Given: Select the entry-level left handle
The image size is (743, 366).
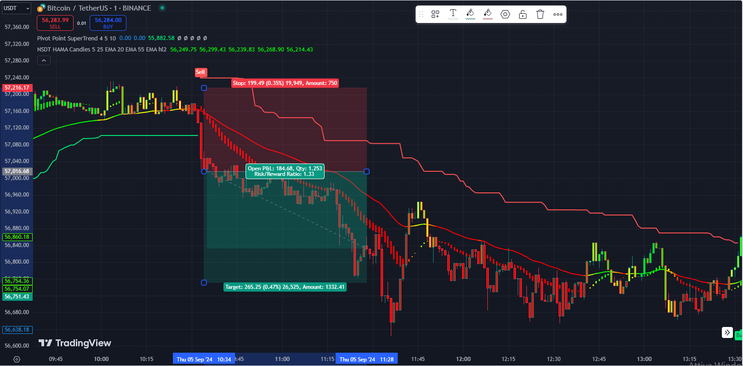Looking at the screenshot, I should click(204, 171).
